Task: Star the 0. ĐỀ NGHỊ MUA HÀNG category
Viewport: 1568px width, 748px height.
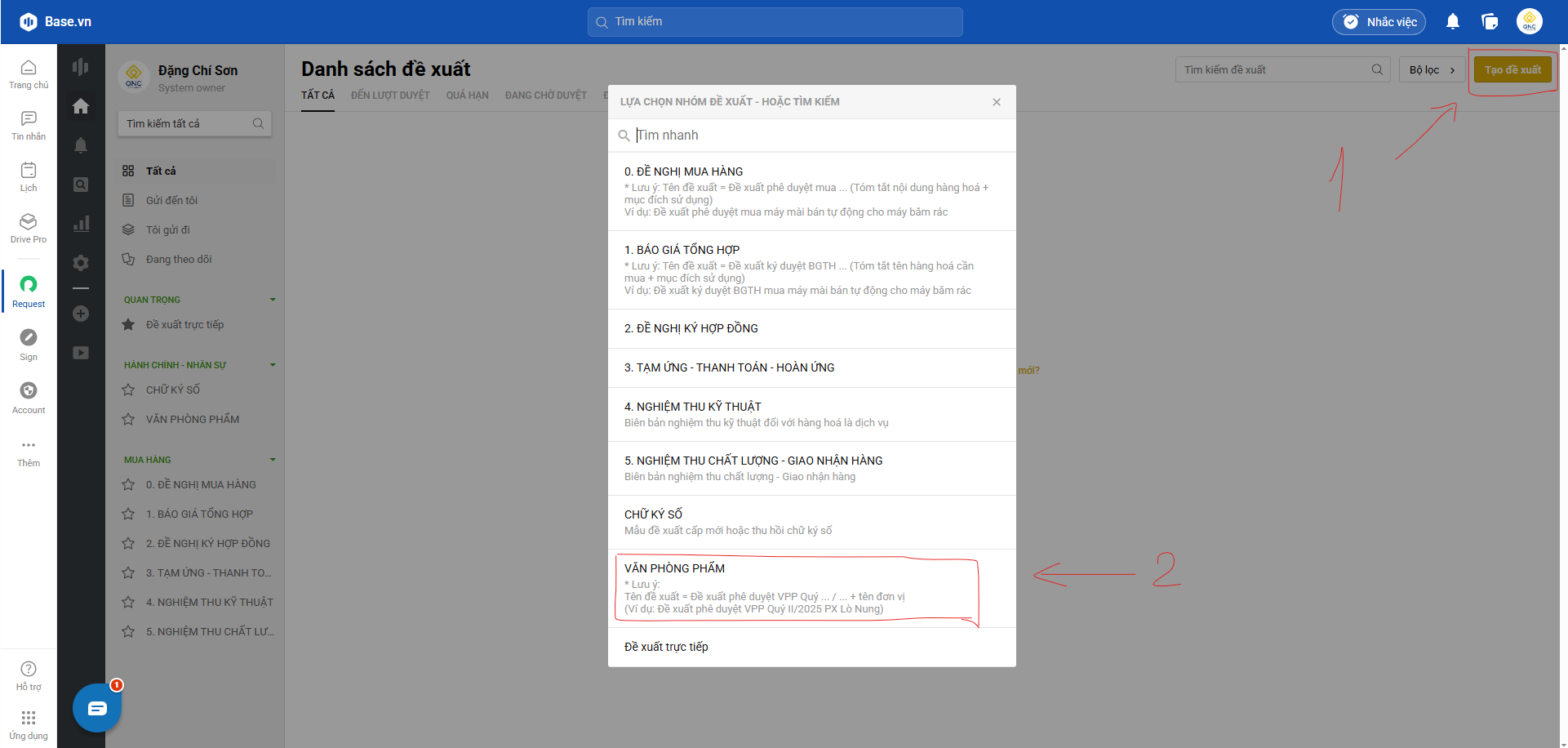Action: click(128, 485)
